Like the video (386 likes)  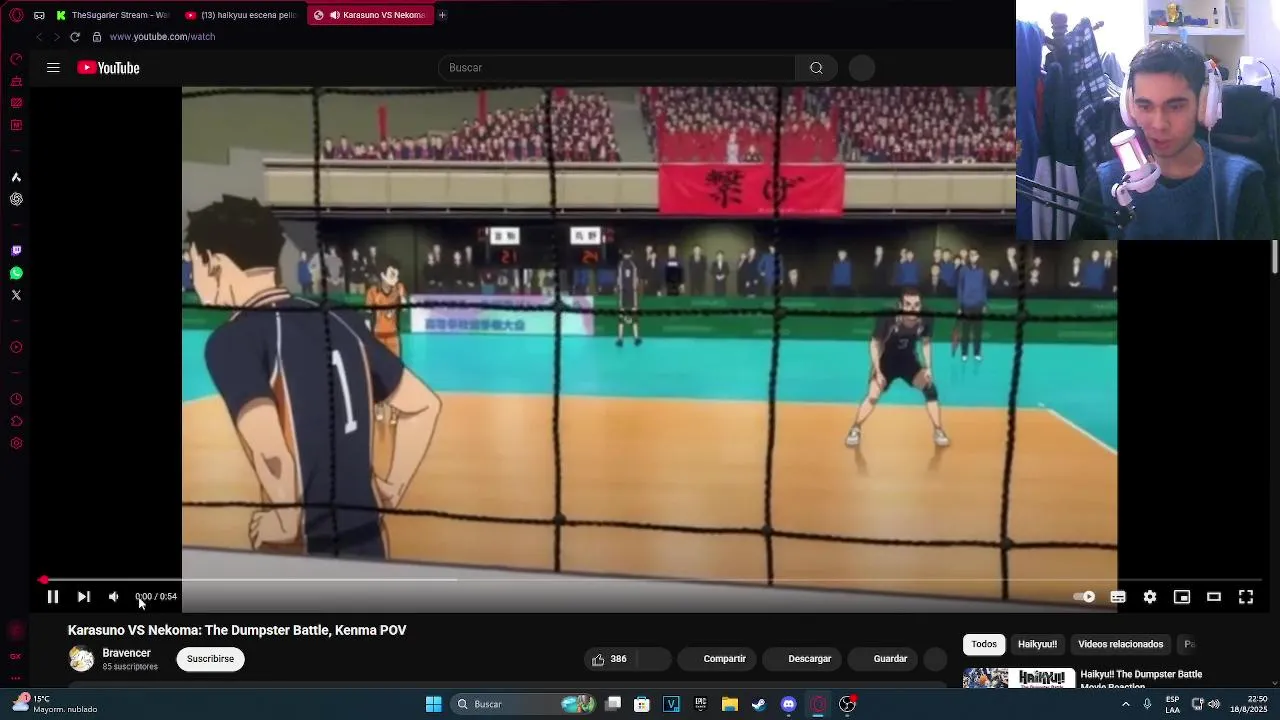click(x=610, y=659)
